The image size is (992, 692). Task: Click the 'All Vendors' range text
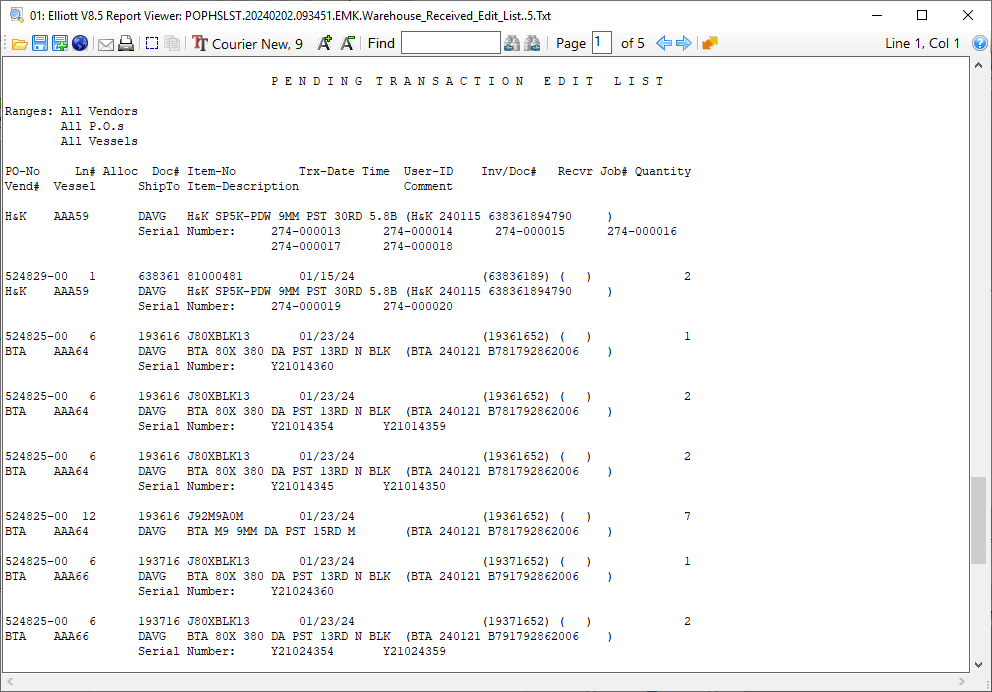pyautogui.click(x=99, y=111)
